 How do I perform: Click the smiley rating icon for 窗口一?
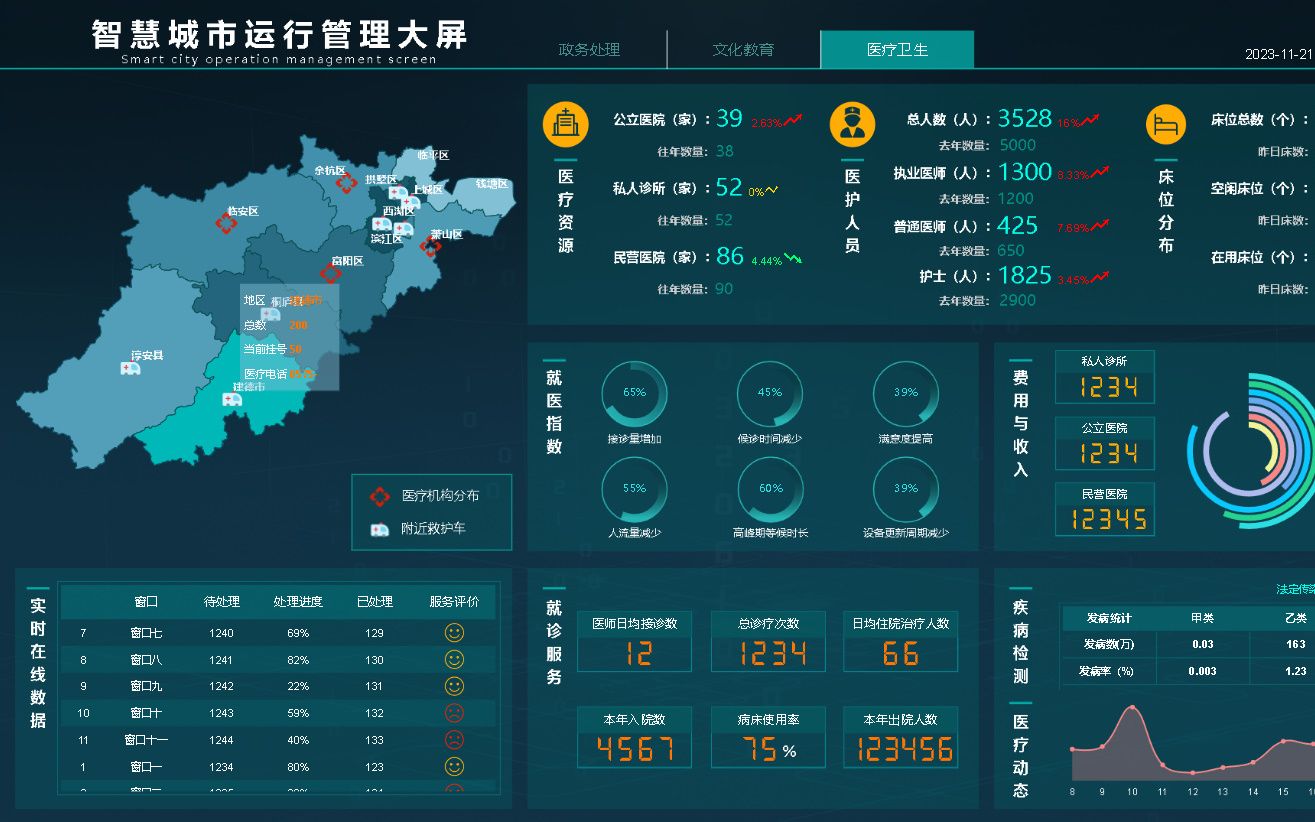[x=454, y=768]
